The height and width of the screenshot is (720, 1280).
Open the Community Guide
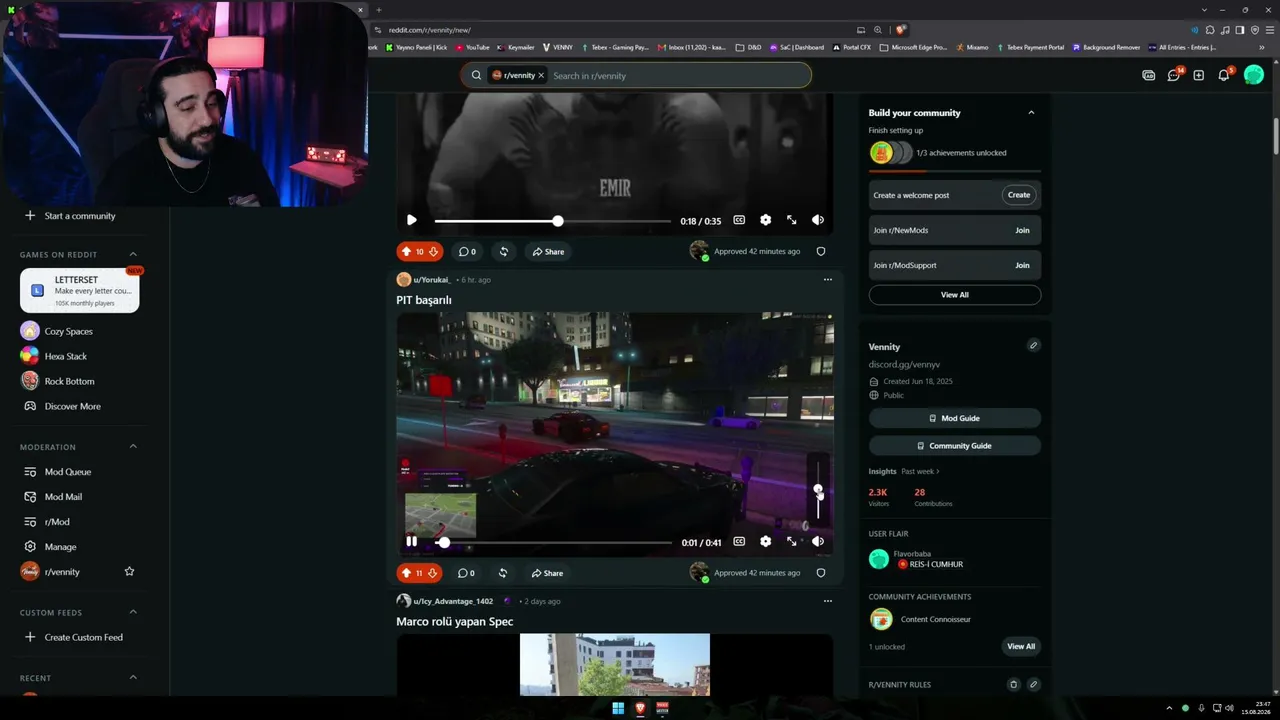point(955,446)
